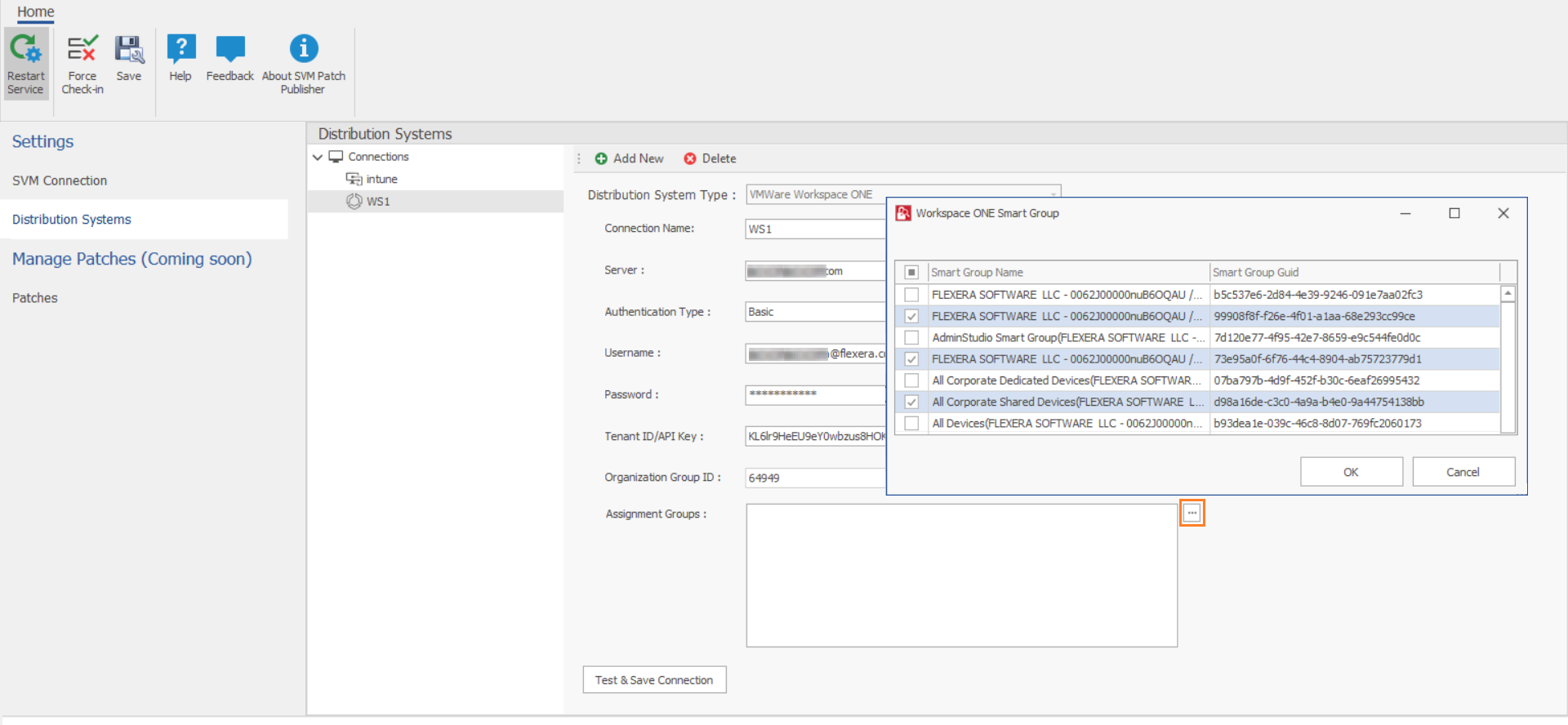The image size is (1568, 725).
Task: Click the Tenant ID/API Key field
Action: coord(816,437)
